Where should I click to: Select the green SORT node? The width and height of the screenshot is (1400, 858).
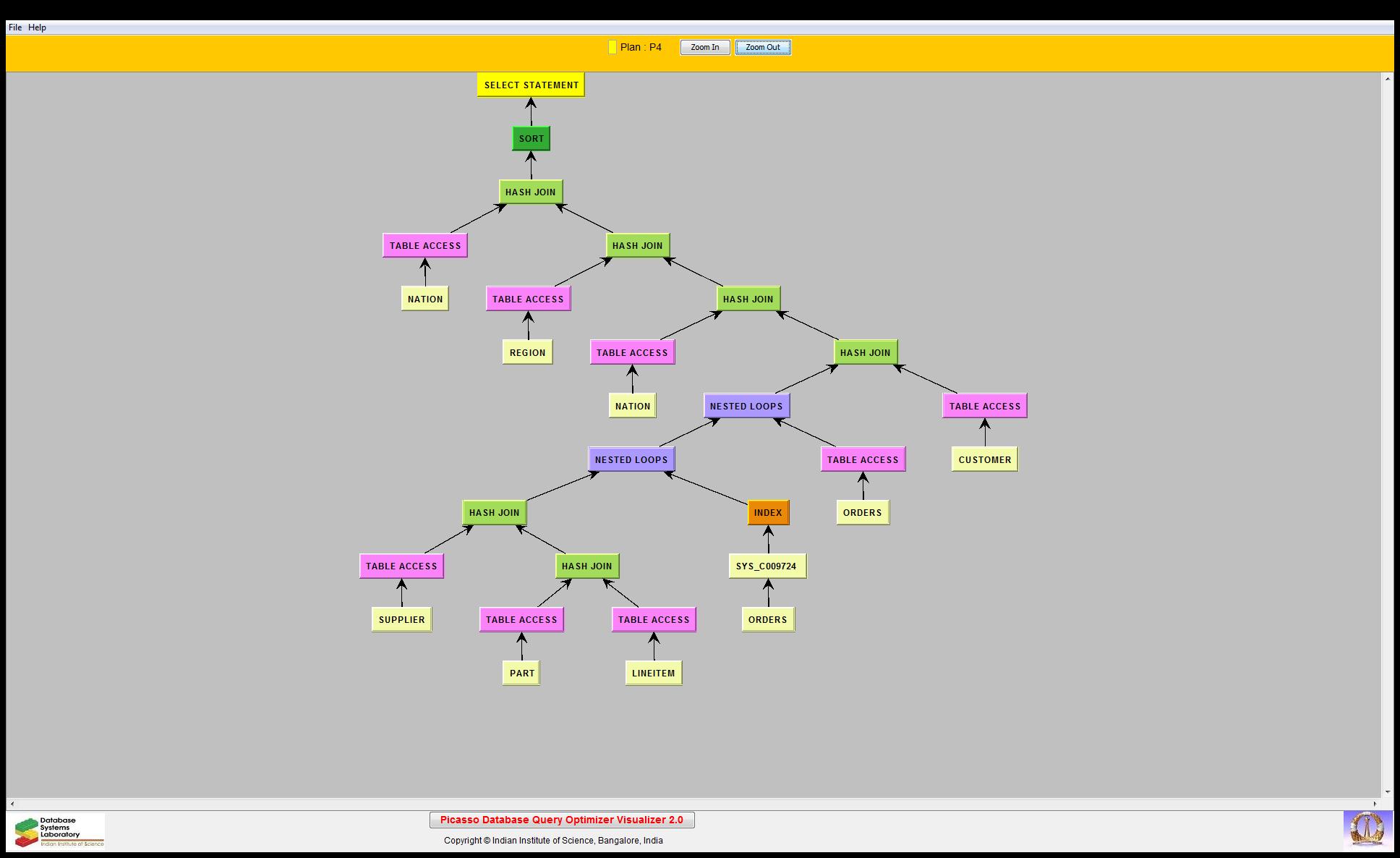531,138
